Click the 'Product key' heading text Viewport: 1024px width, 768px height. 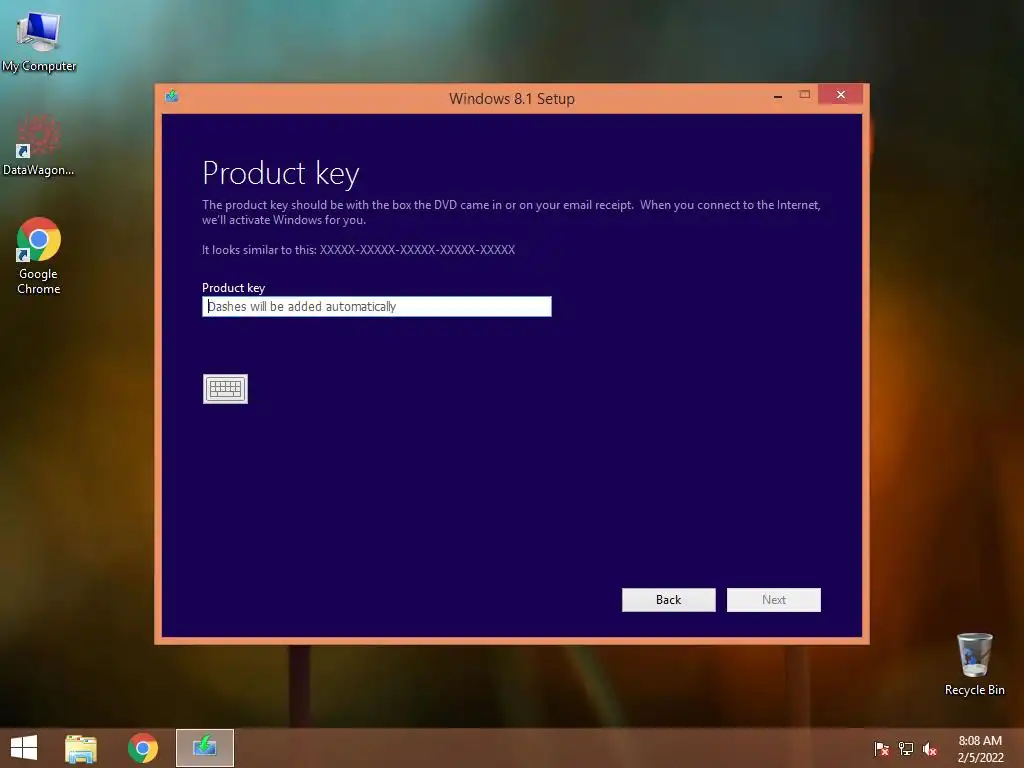(281, 173)
